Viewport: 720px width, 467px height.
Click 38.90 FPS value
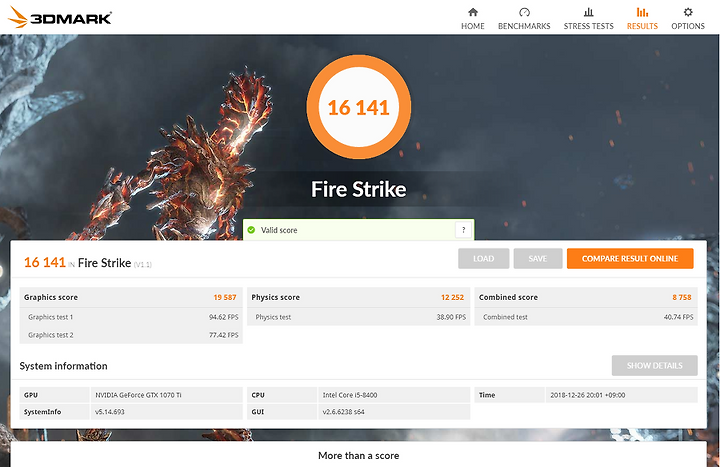(451, 317)
